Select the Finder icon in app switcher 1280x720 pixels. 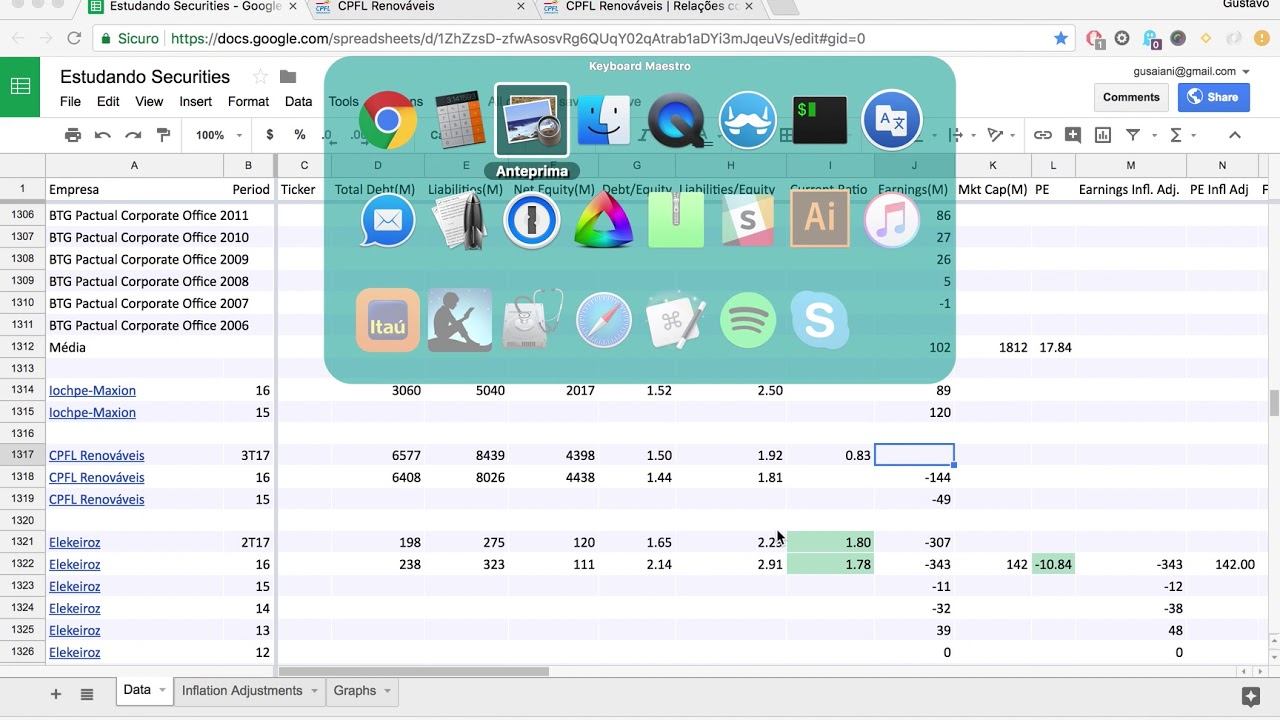click(604, 121)
